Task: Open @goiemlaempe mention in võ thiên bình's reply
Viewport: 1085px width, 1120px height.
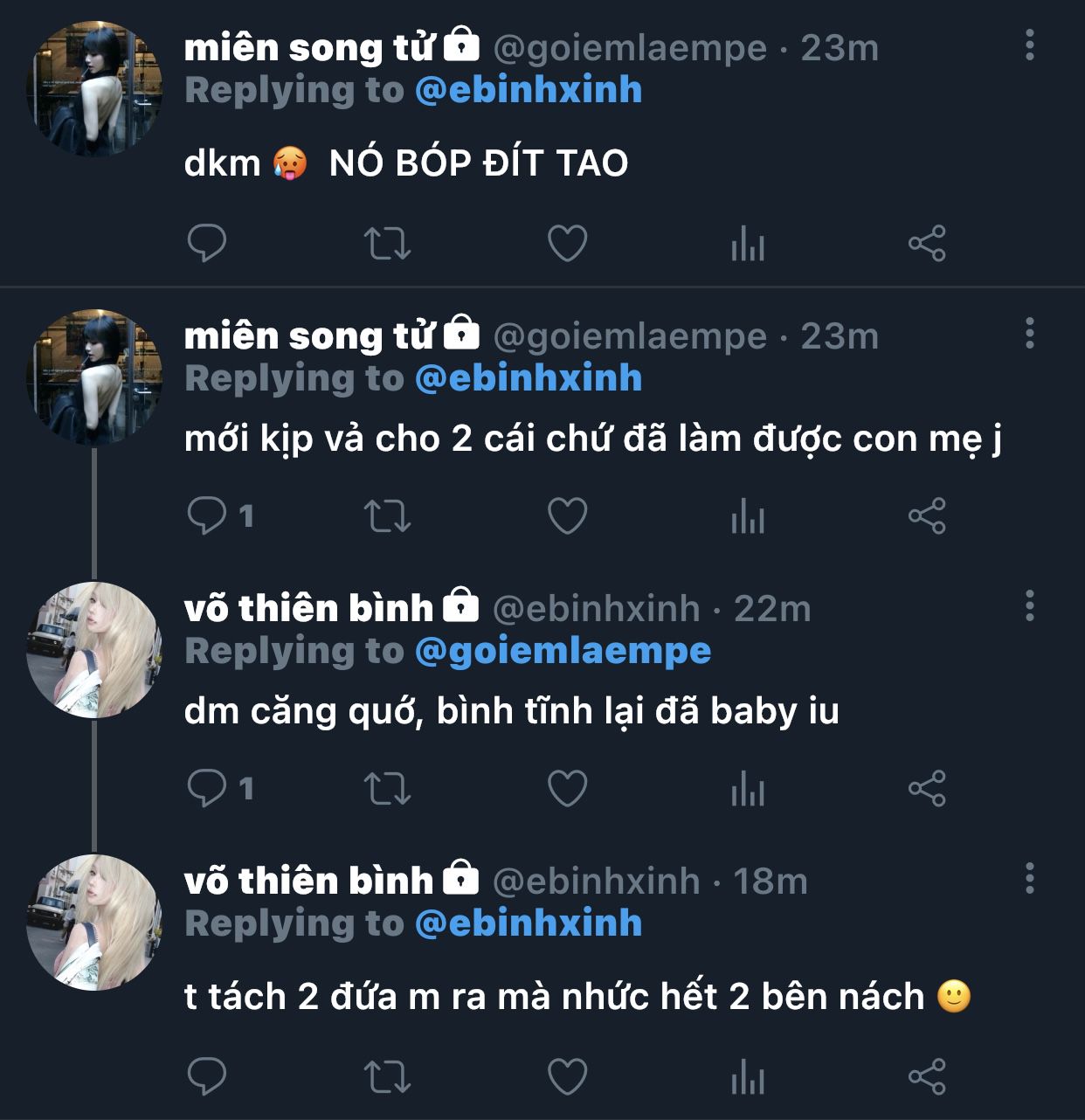Action: [x=563, y=651]
